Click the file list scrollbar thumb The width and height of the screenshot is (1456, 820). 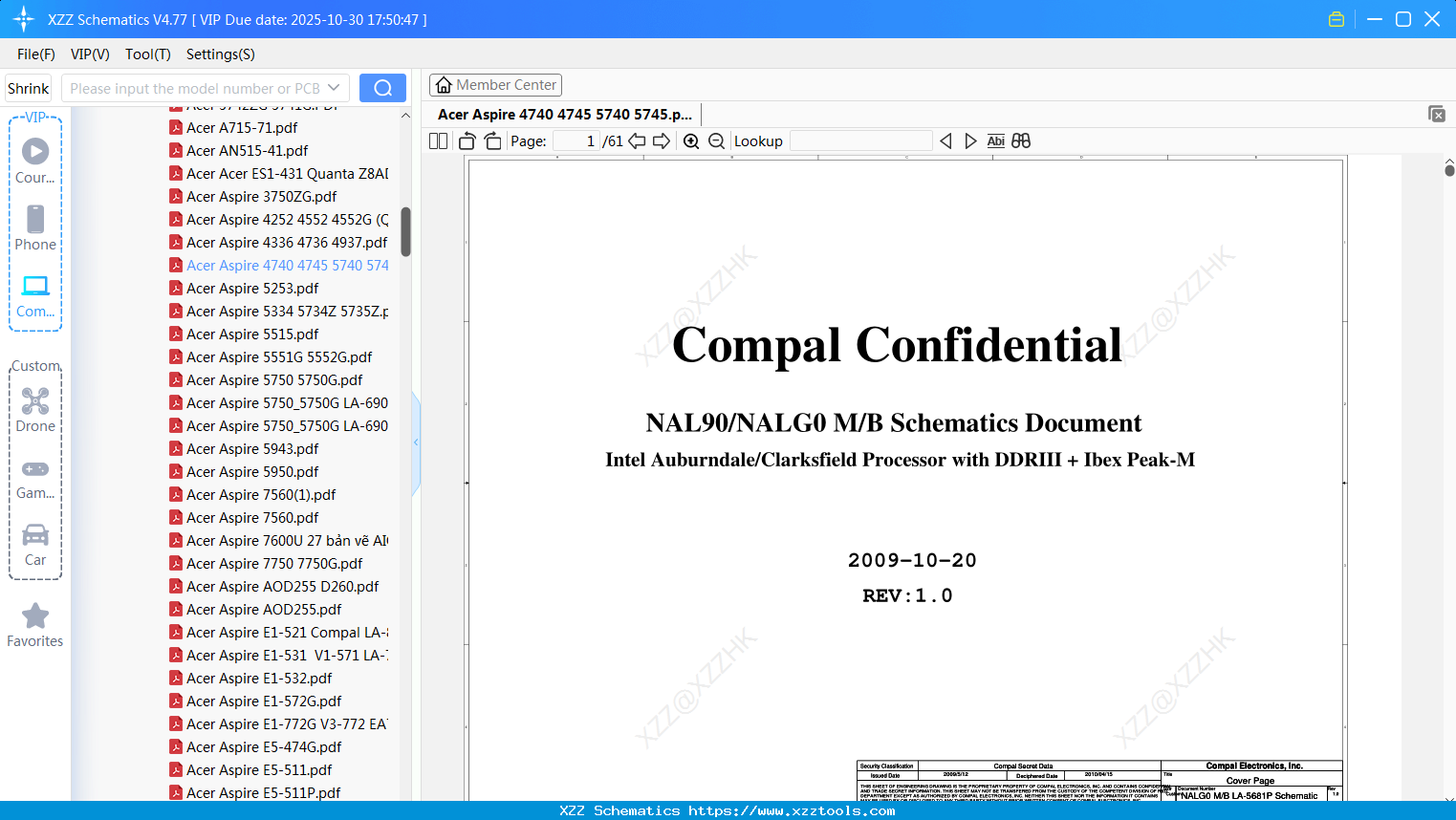click(x=405, y=232)
